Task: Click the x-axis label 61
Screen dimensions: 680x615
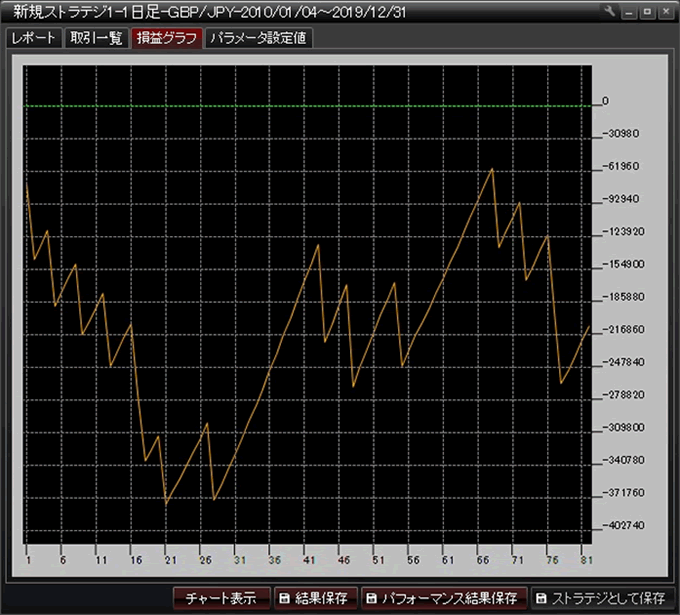Action: pos(448,560)
